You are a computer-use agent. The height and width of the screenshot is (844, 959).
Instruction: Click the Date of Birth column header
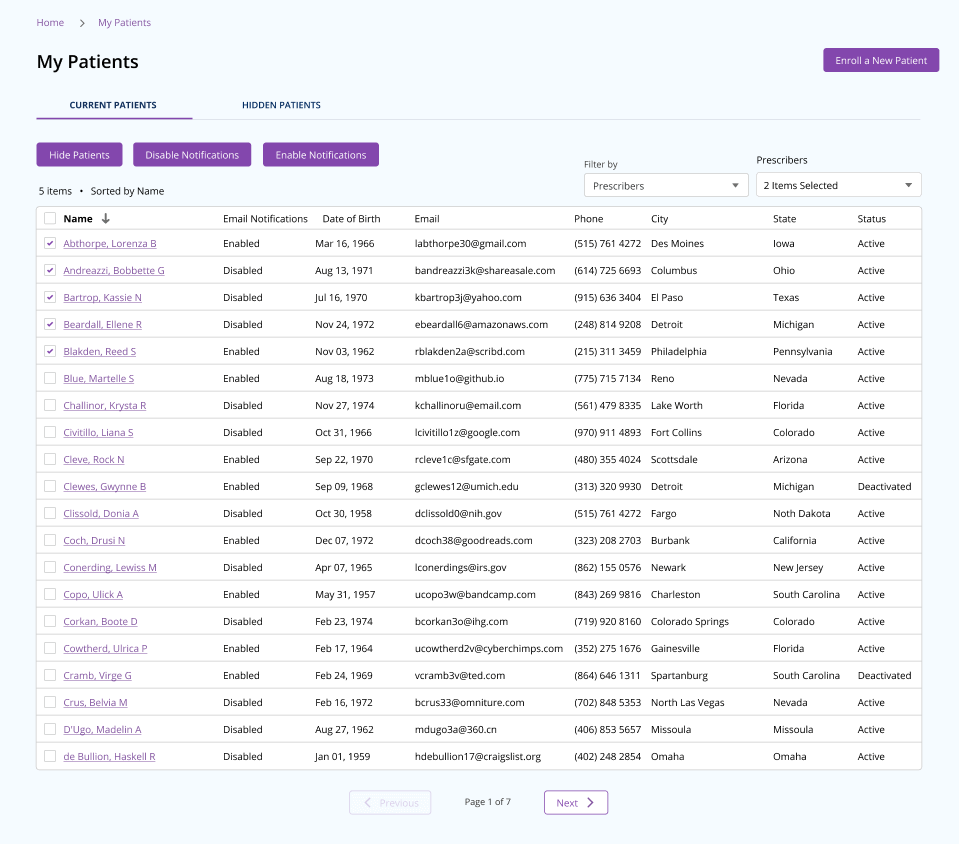coord(351,218)
